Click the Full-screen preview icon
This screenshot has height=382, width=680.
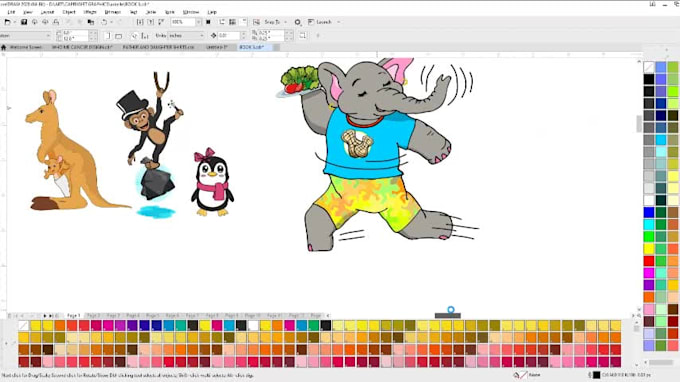click(208, 22)
